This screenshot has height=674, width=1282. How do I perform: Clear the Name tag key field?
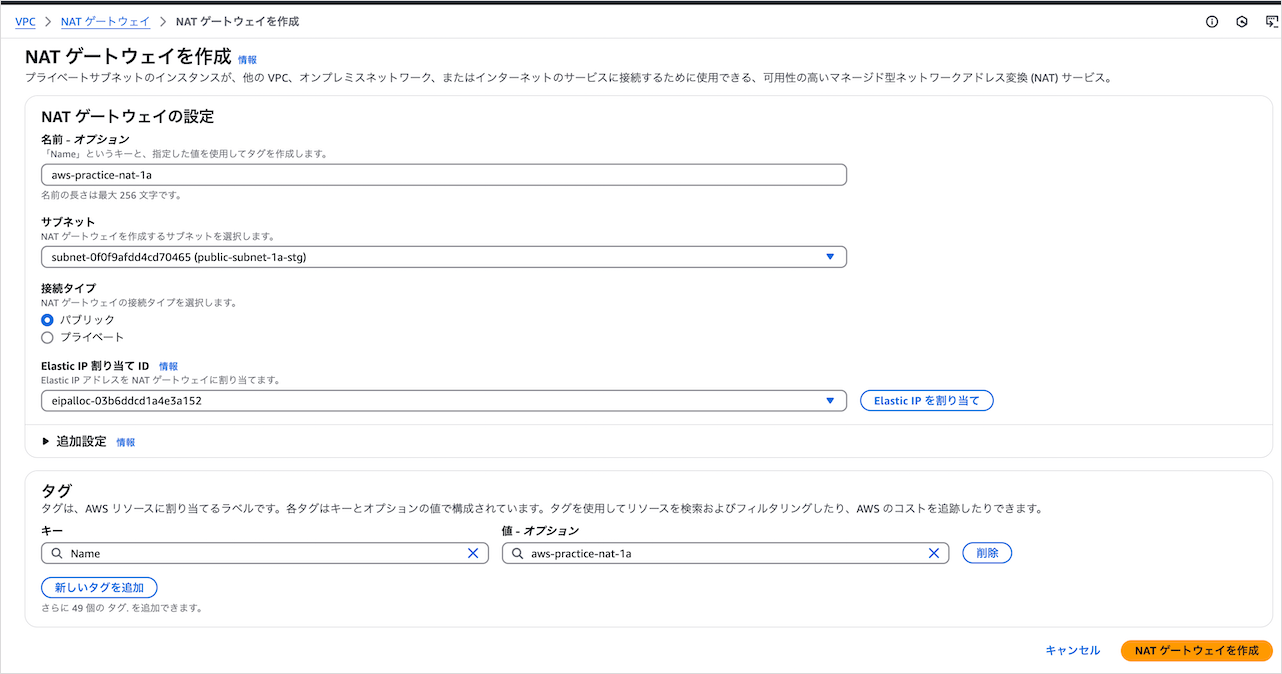coord(473,553)
